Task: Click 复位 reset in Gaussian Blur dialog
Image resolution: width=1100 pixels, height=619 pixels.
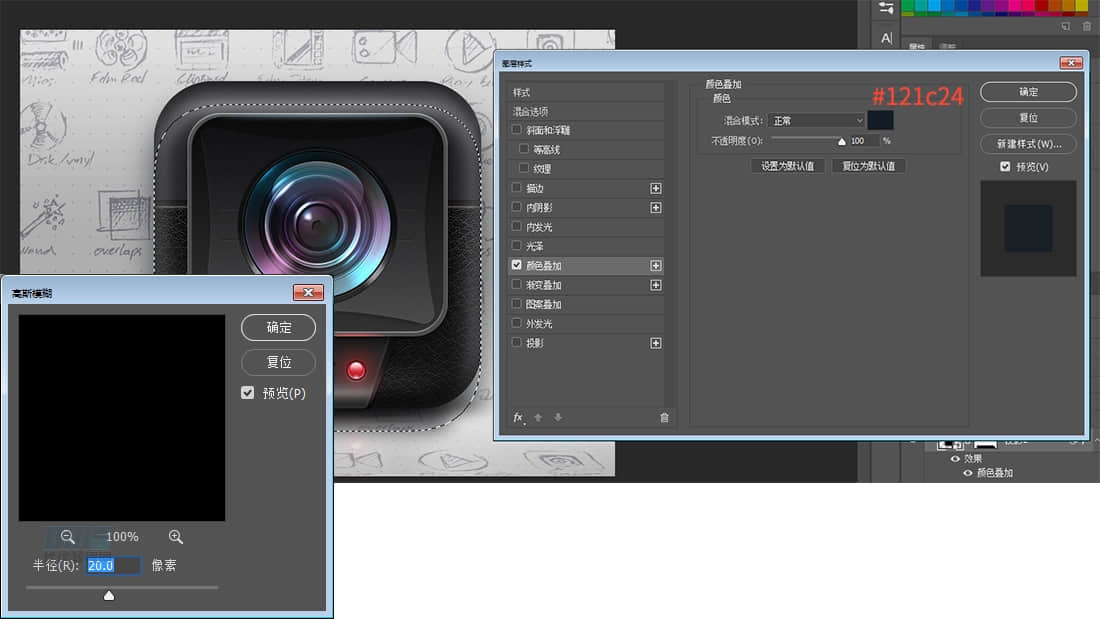Action: [279, 362]
